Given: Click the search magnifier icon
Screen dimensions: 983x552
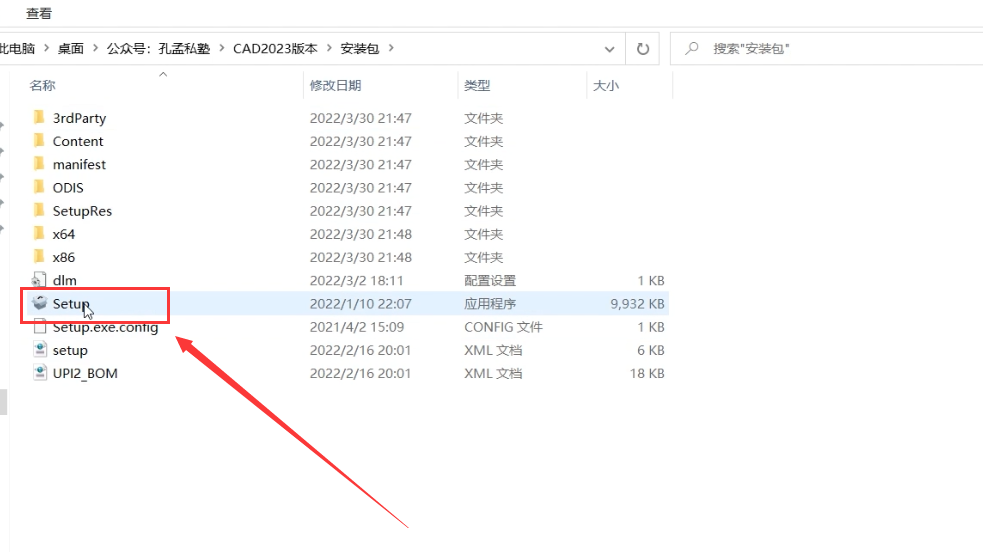Looking at the screenshot, I should (691, 48).
